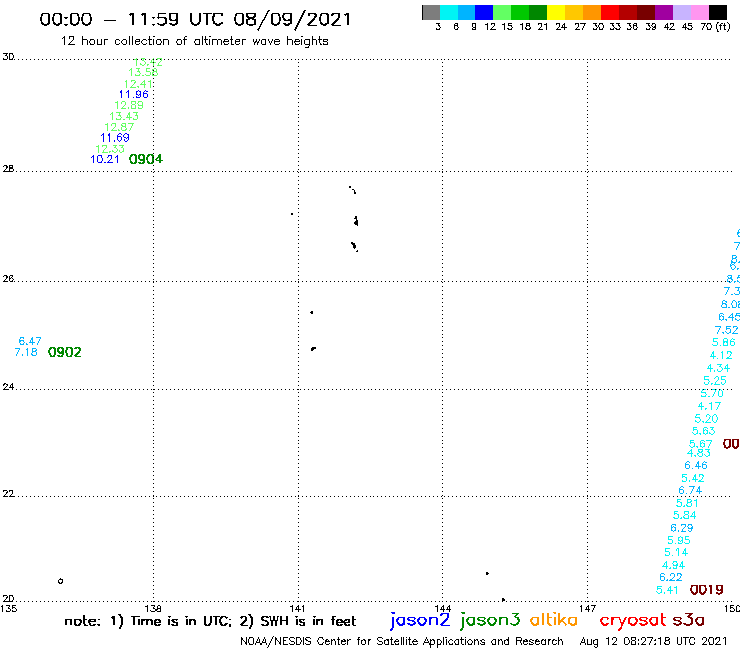This screenshot has height=650, width=740.
Task: Select the 12.33 wave height value
Action: 110,149
